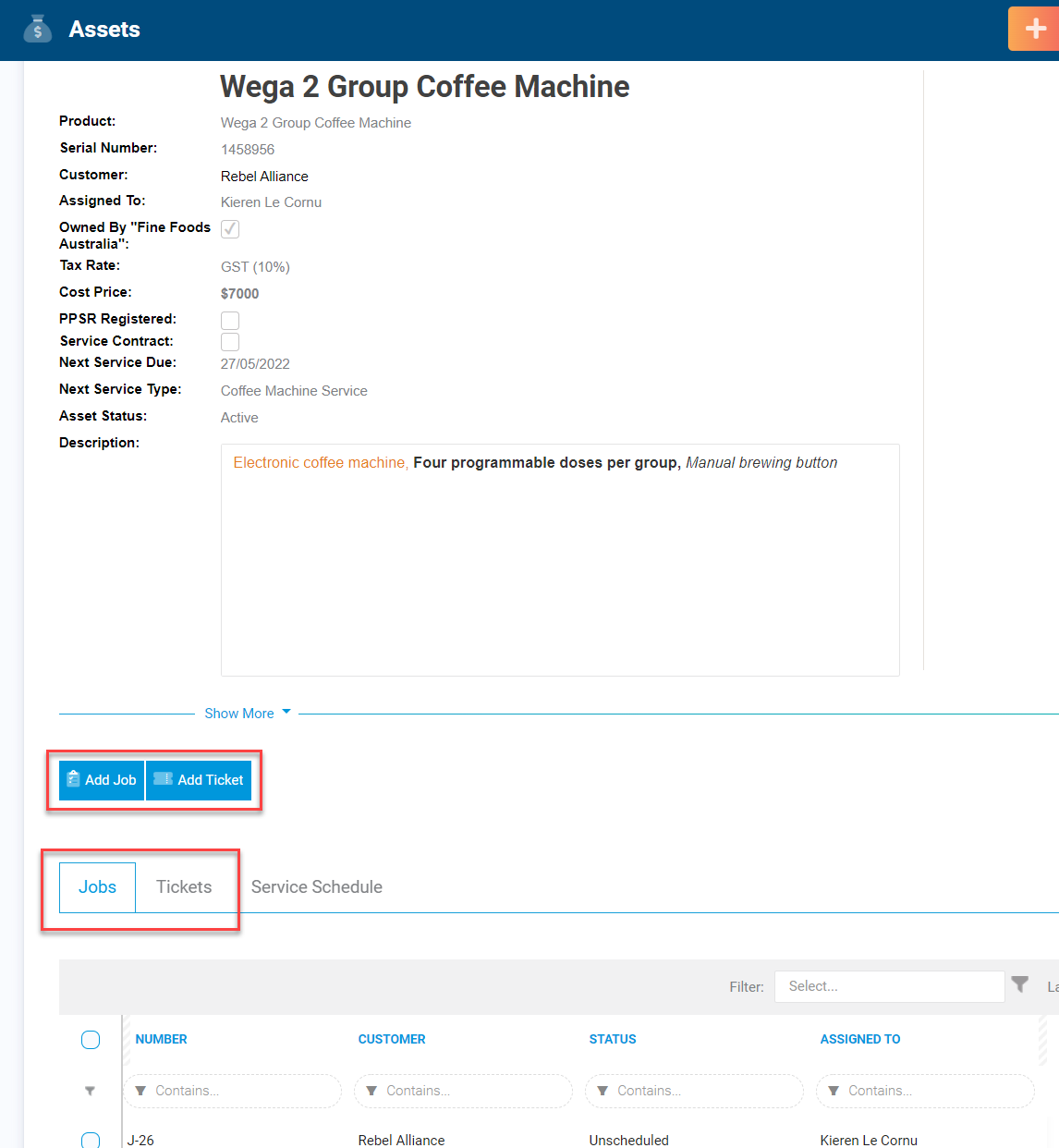
Task: Switch to the Jobs tab
Action: [97, 887]
